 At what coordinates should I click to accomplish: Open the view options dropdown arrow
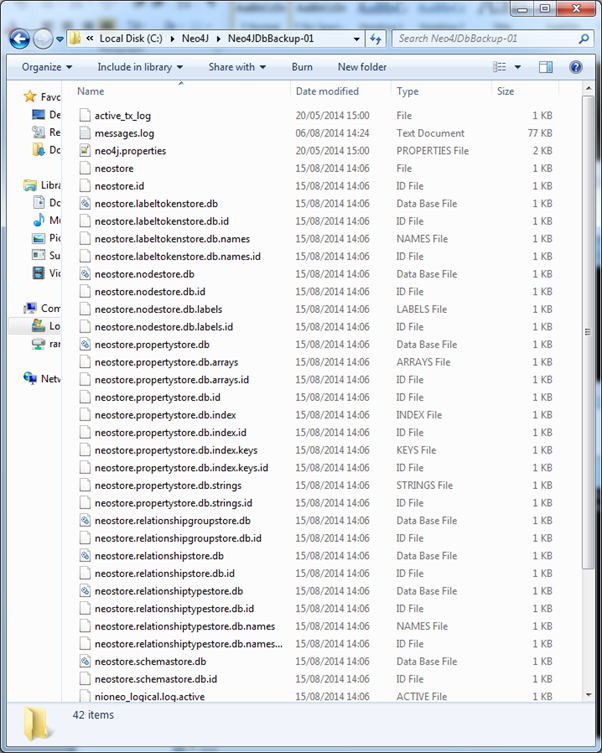pos(518,67)
